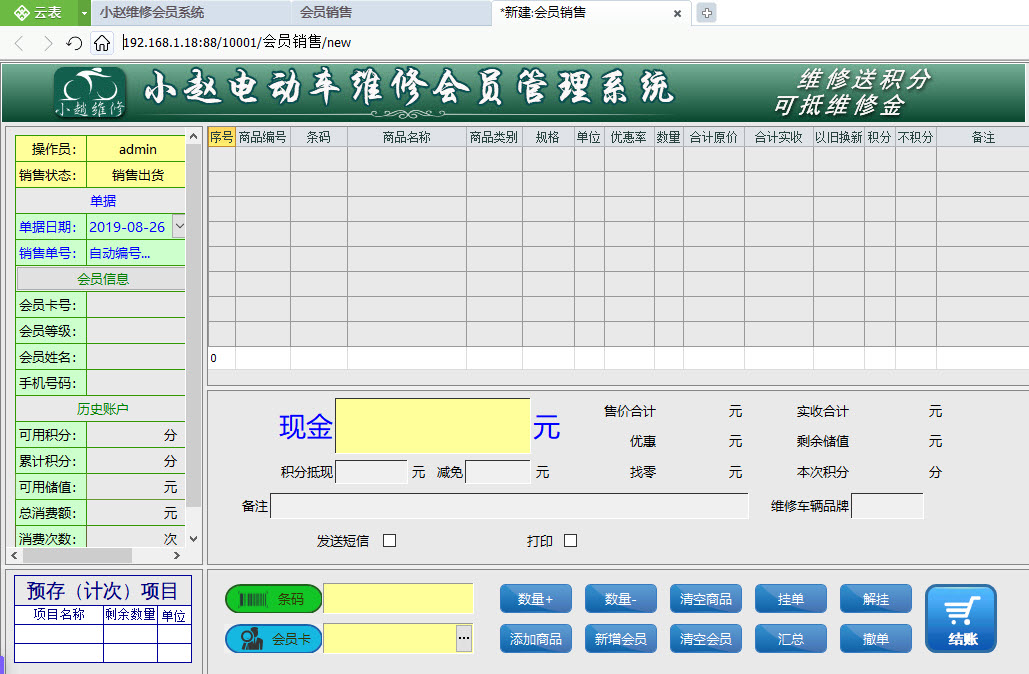This screenshot has height=674, width=1029.
Task: Click the left panel horizontal scroll left arrow
Action: [14, 555]
